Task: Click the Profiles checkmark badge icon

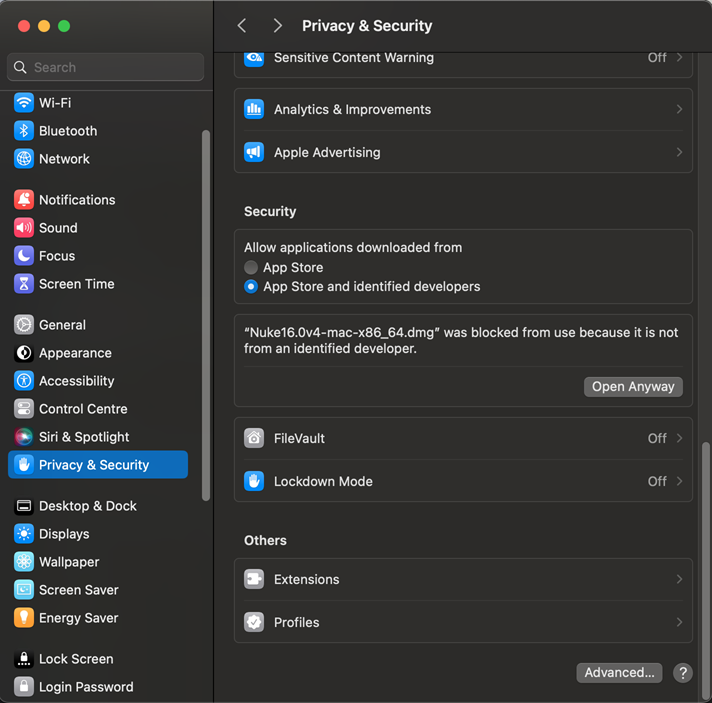Action: click(x=254, y=622)
